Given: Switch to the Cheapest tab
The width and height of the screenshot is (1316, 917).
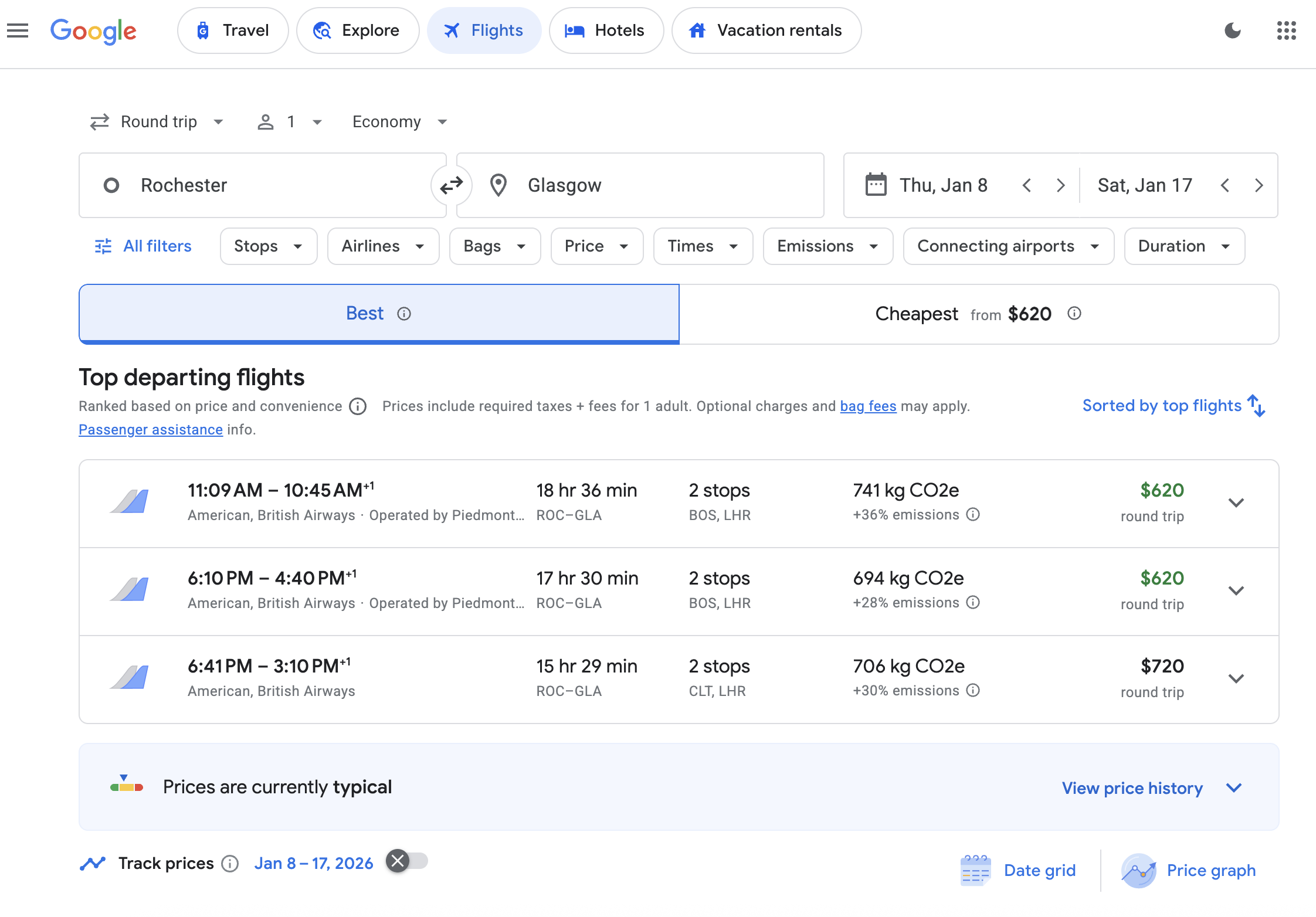Looking at the screenshot, I should (x=978, y=314).
